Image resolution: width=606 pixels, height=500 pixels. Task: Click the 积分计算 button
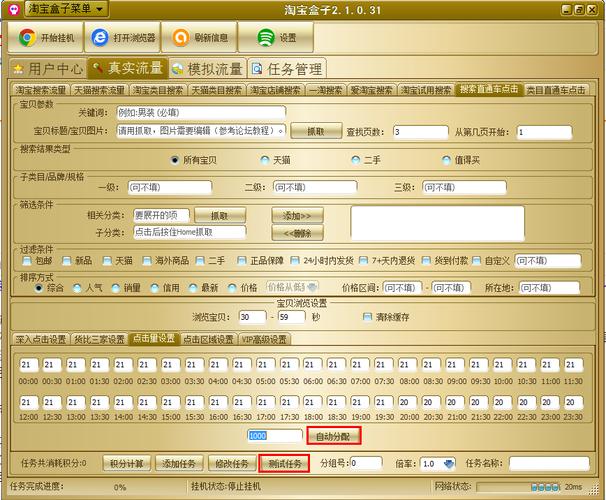(127, 463)
